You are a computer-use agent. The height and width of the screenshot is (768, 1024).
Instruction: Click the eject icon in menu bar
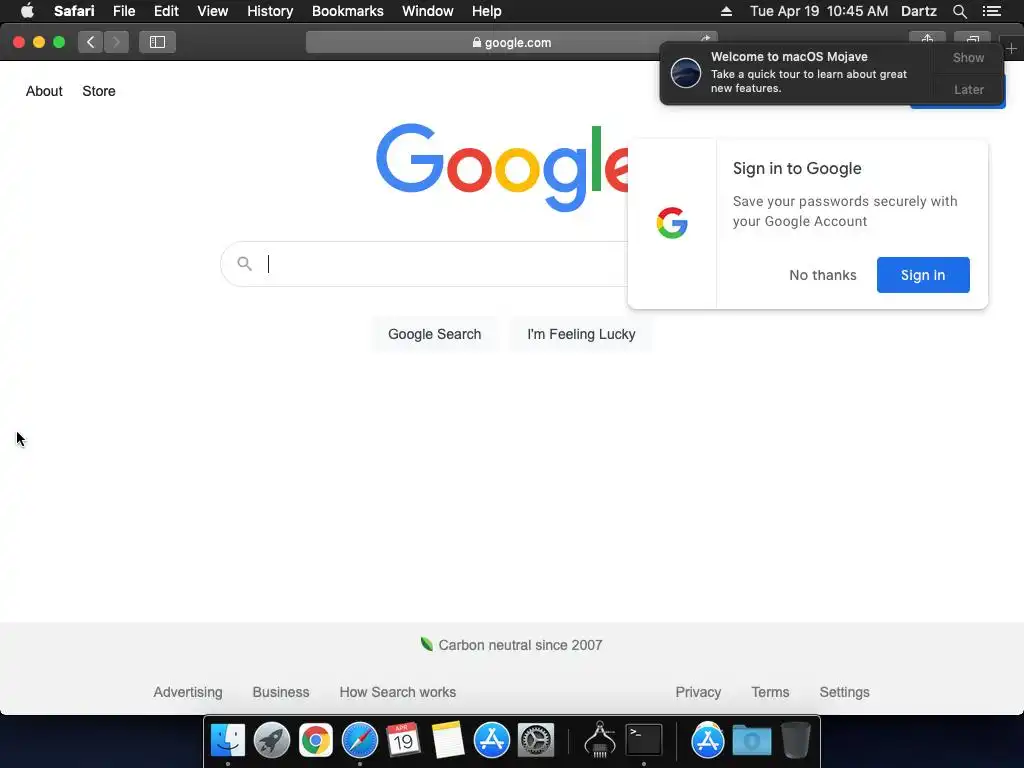coord(726,11)
